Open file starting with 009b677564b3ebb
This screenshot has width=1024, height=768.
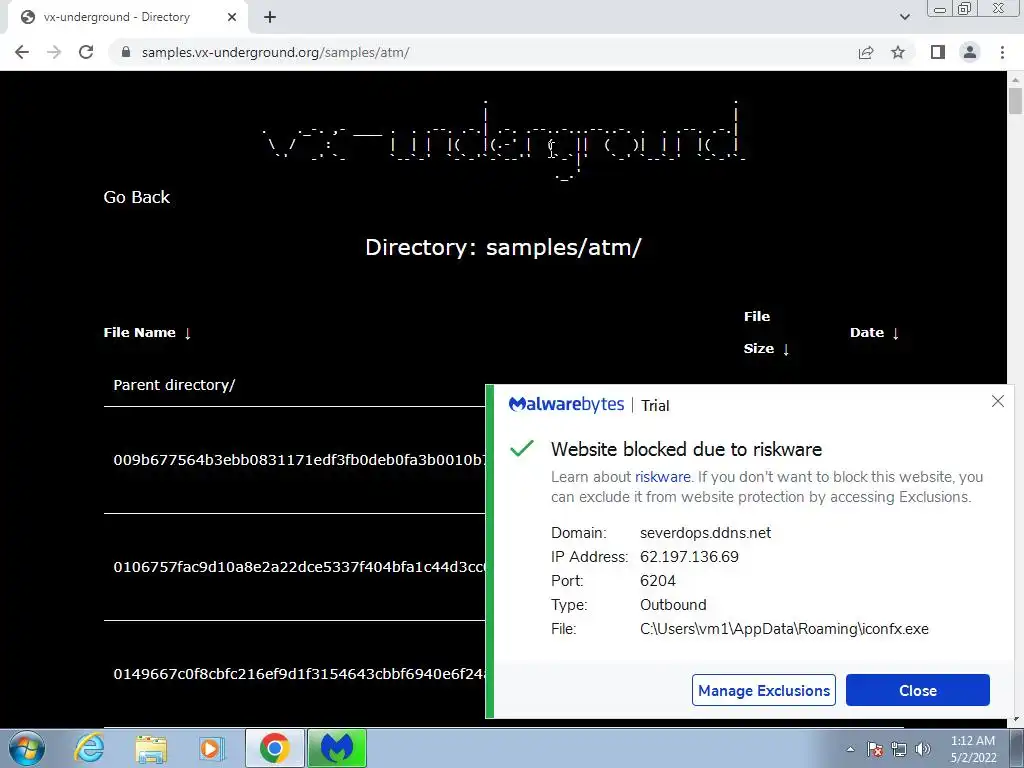299,460
